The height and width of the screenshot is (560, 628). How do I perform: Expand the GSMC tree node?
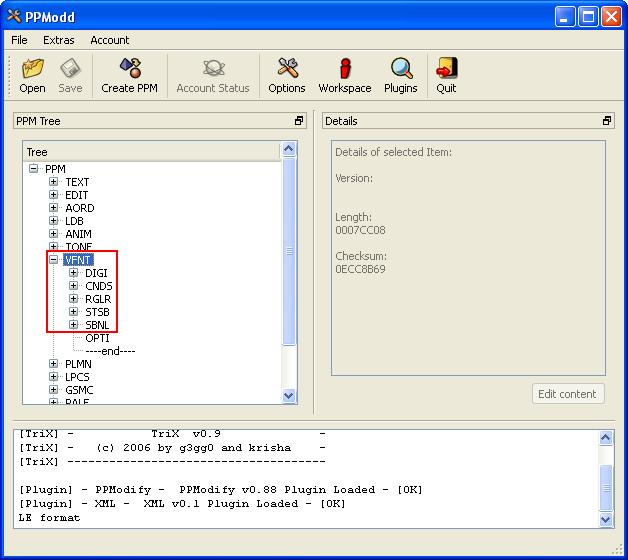pyautogui.click(x=53, y=390)
